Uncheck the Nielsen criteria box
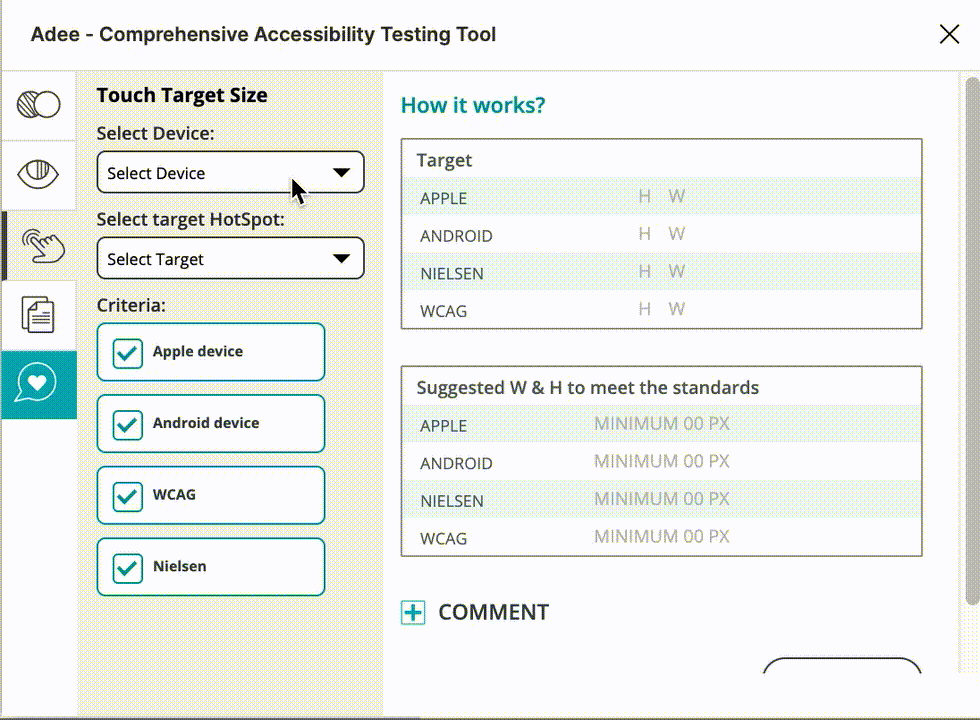980x720 pixels. click(x=126, y=566)
